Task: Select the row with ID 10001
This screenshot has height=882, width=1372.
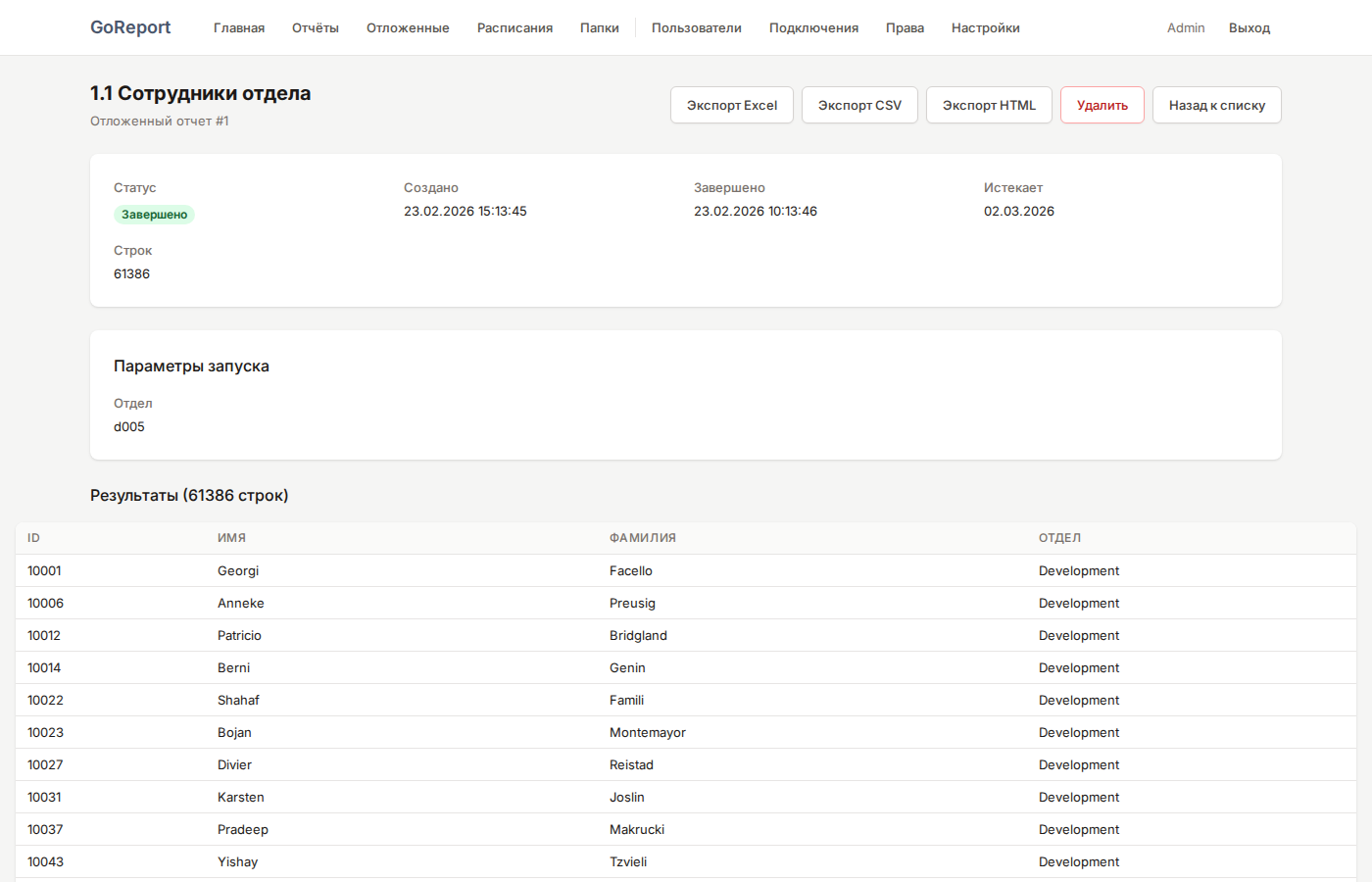Action: pyautogui.click(x=44, y=570)
